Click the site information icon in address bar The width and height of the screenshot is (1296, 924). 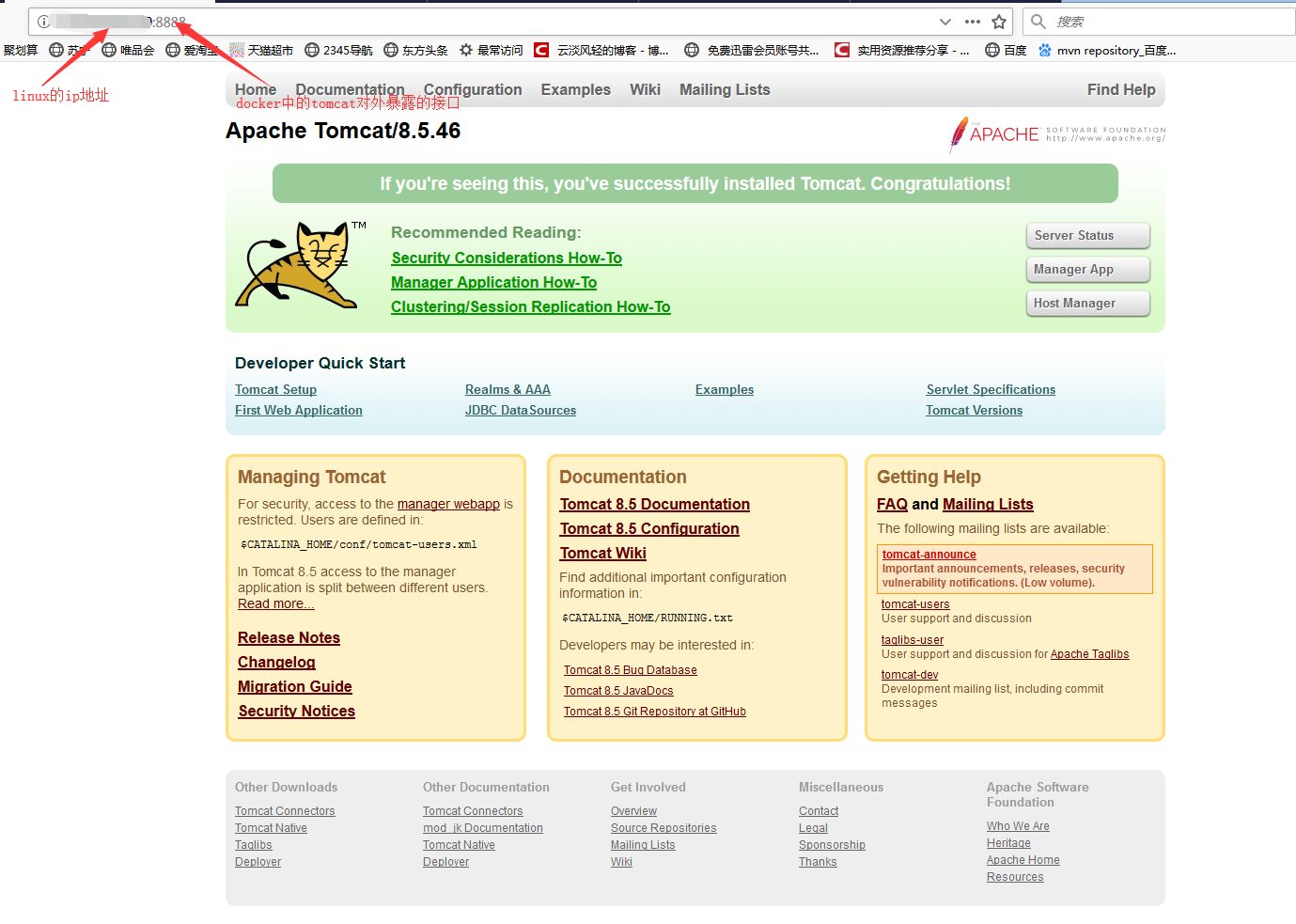click(x=43, y=22)
